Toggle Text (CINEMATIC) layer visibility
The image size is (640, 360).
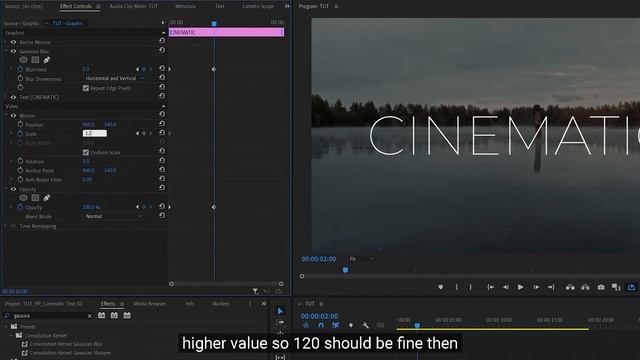coord(13,97)
